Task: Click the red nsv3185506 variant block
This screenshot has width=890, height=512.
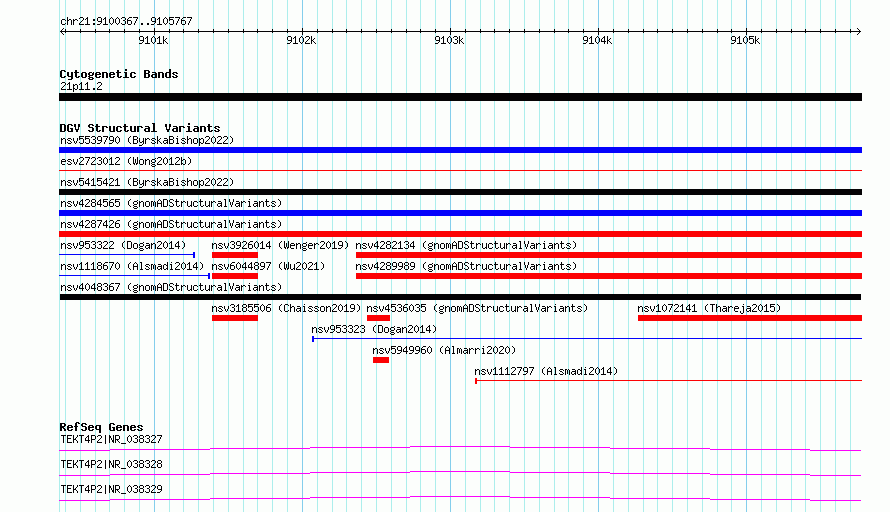Action: 235,318
